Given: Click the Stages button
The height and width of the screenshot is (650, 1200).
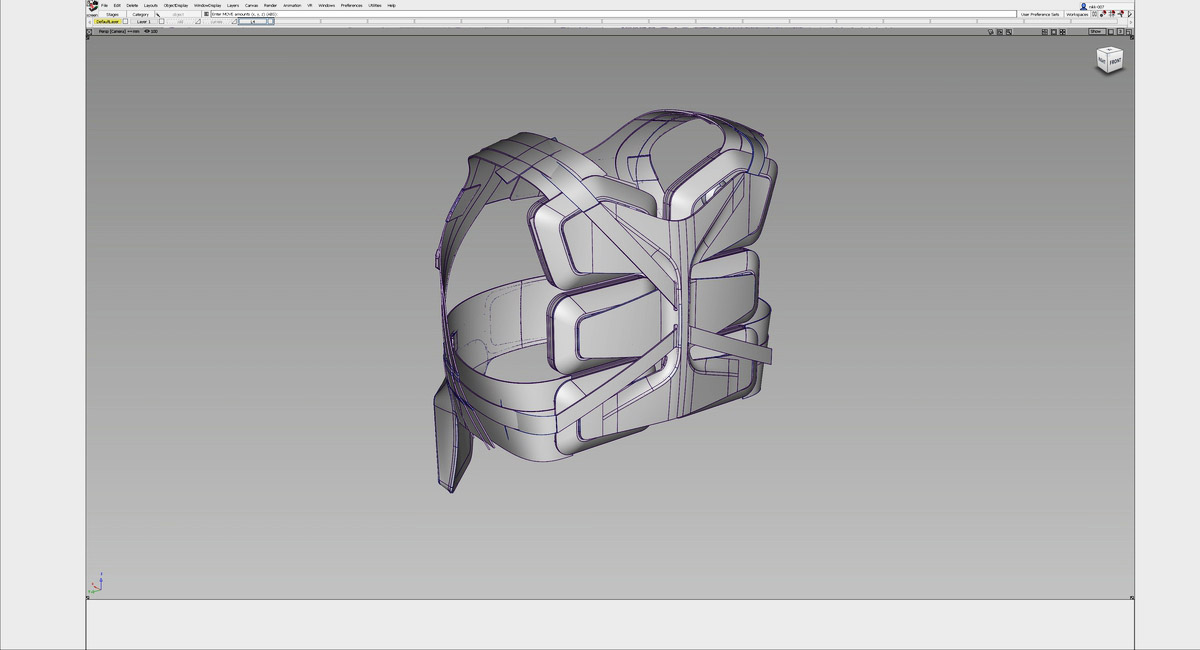Looking at the screenshot, I should tap(113, 14).
